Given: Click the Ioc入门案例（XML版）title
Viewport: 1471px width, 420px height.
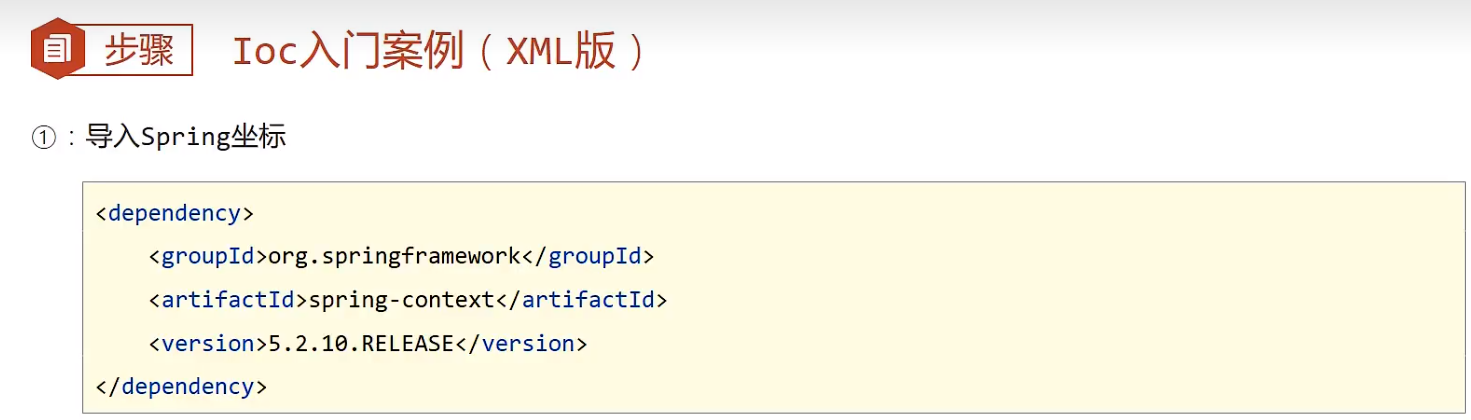Looking at the screenshot, I should pyautogui.click(x=438, y=52).
